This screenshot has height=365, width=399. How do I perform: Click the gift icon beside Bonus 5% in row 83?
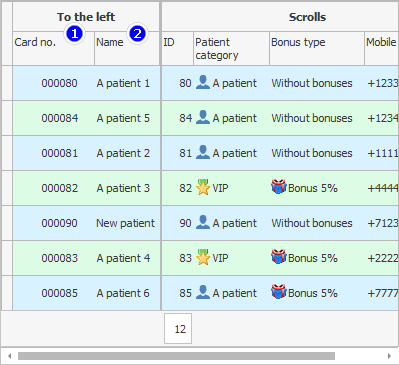tap(279, 257)
